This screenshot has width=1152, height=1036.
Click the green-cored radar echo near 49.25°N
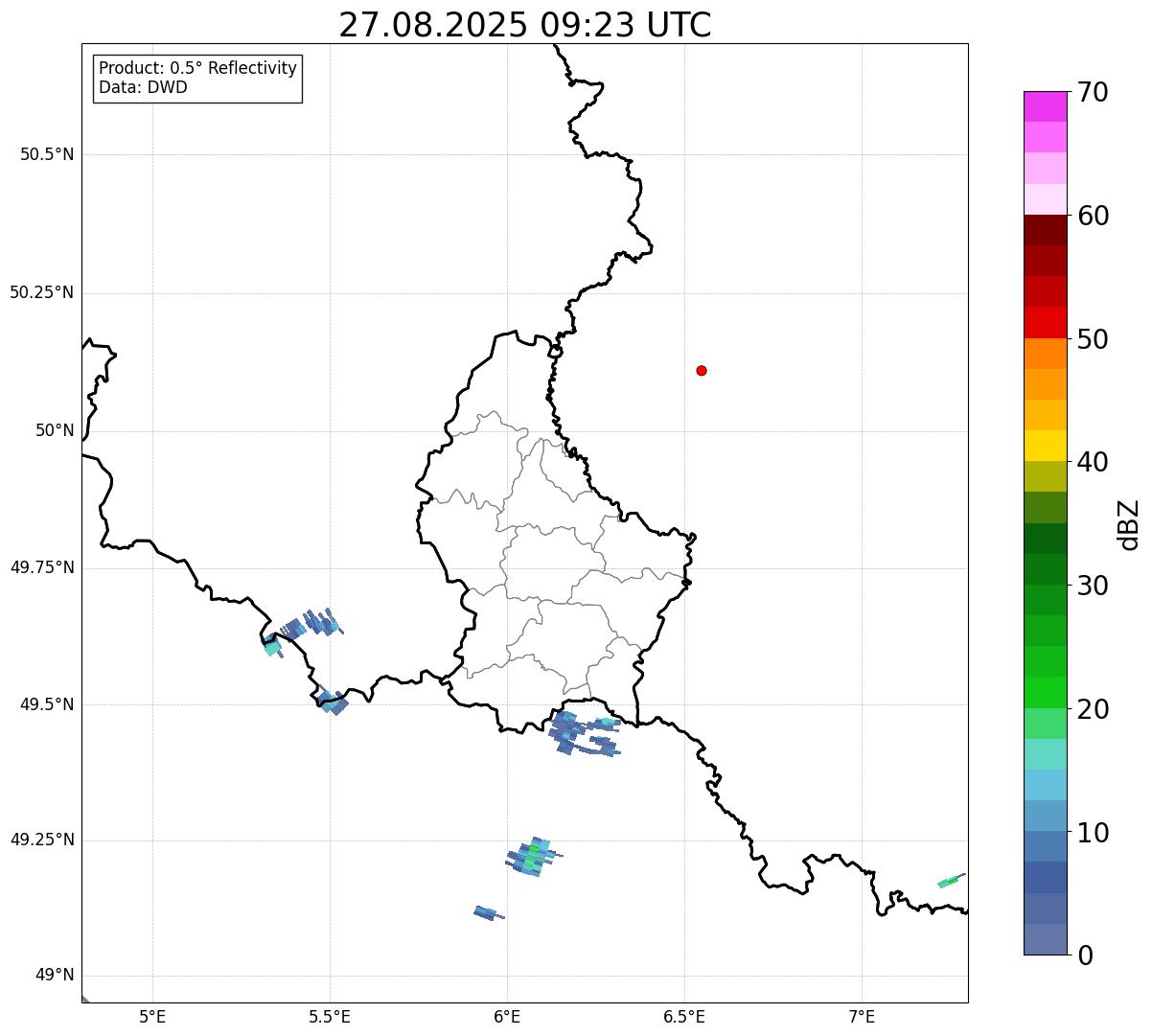coord(534,856)
